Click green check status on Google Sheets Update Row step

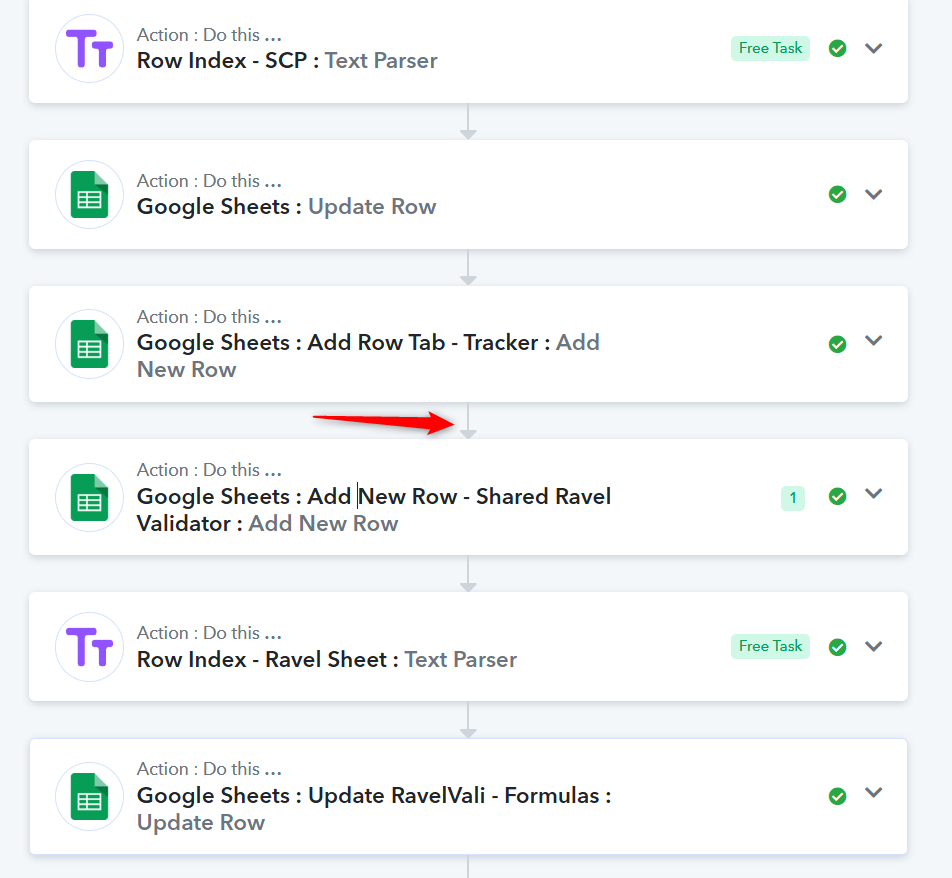click(x=837, y=194)
